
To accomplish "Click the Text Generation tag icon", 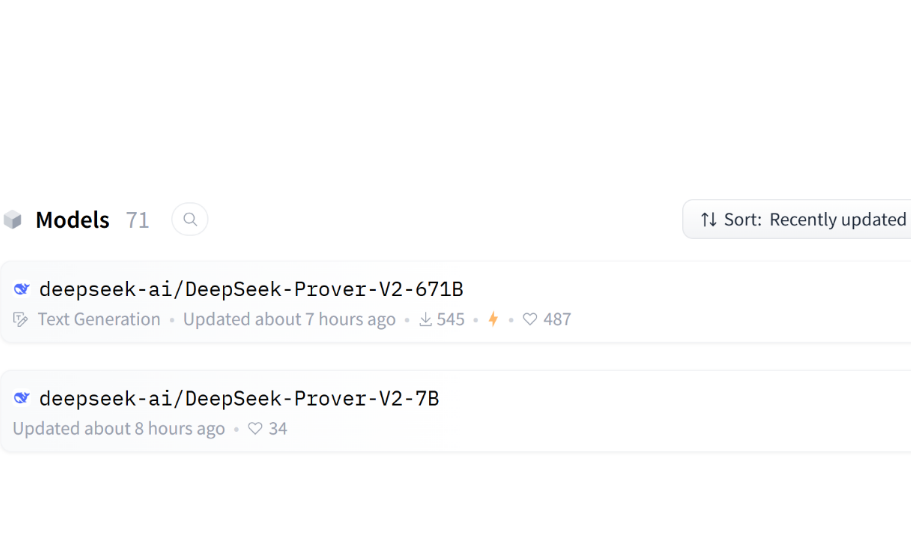I will (x=21, y=320).
